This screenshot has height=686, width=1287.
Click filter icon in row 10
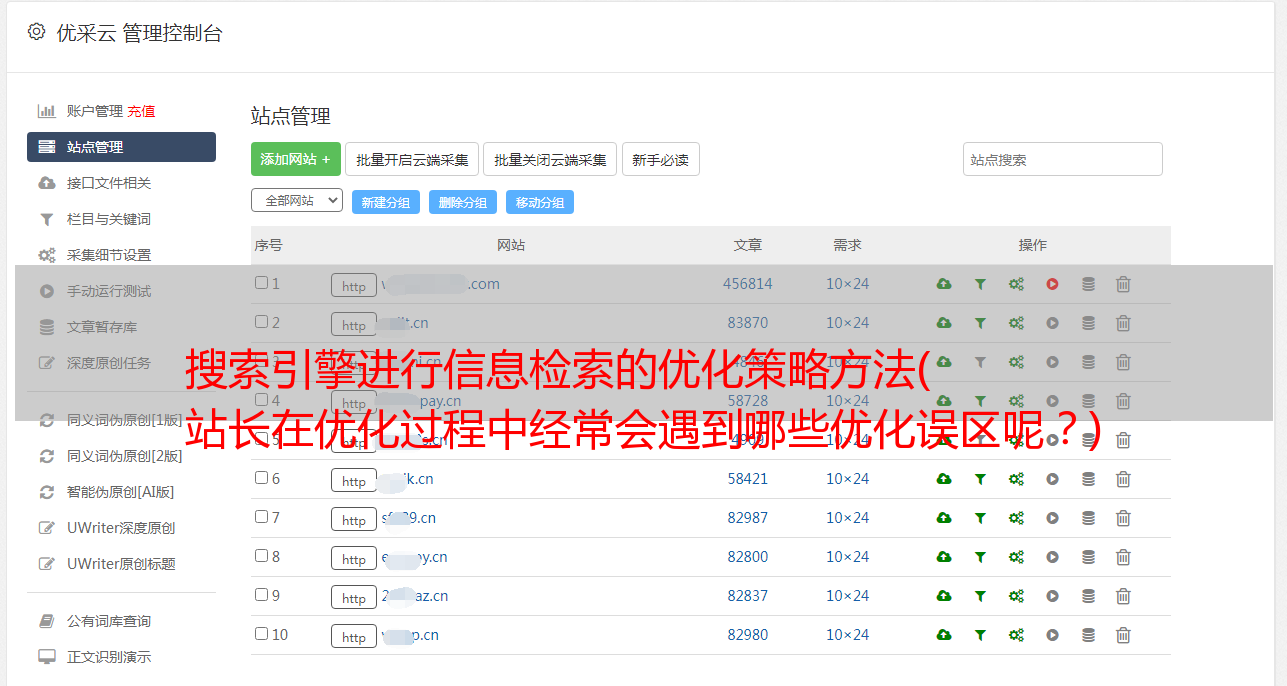coord(980,635)
